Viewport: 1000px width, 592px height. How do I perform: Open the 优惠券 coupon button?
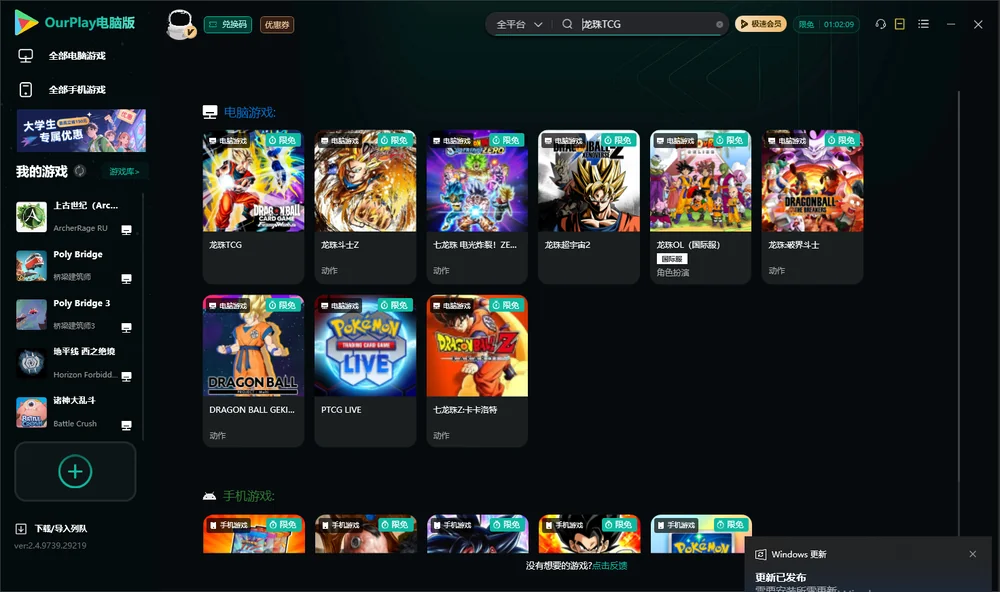point(277,25)
